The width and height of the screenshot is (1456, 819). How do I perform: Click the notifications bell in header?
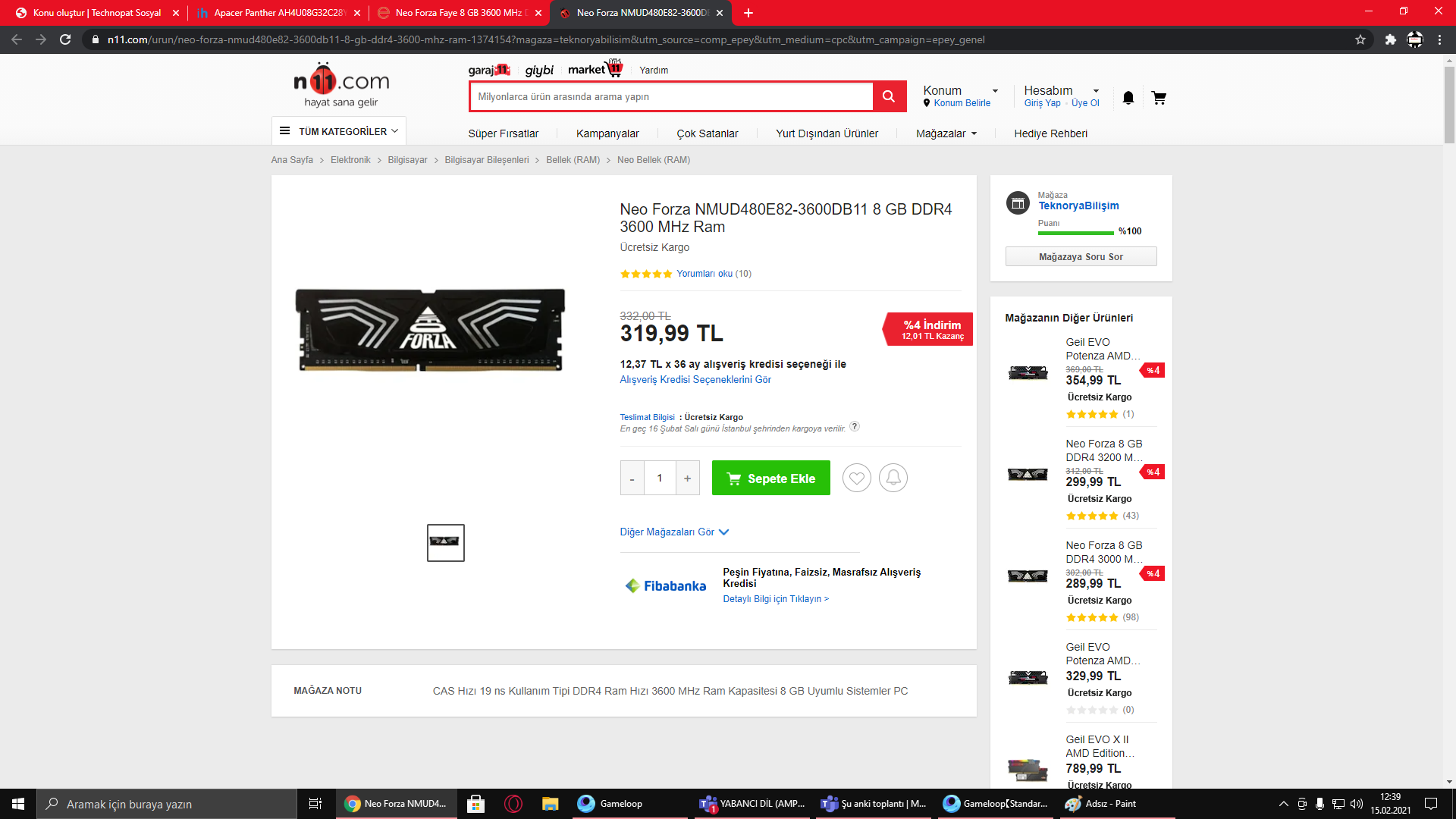click(x=1128, y=98)
